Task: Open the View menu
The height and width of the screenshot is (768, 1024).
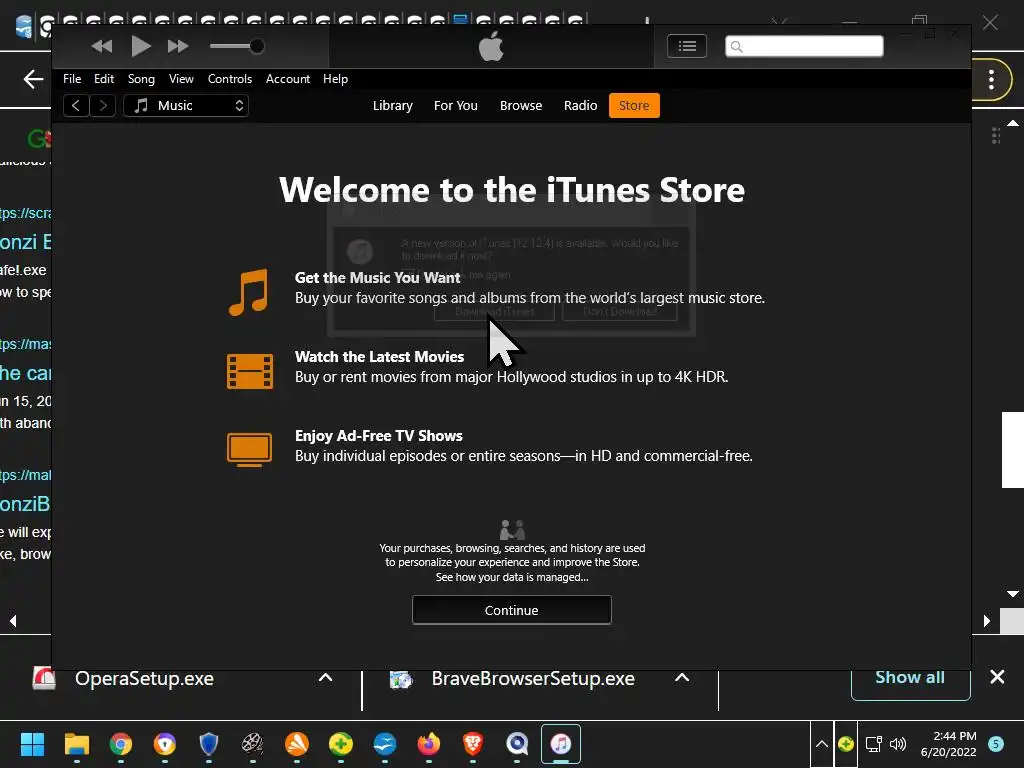Action: click(x=181, y=79)
